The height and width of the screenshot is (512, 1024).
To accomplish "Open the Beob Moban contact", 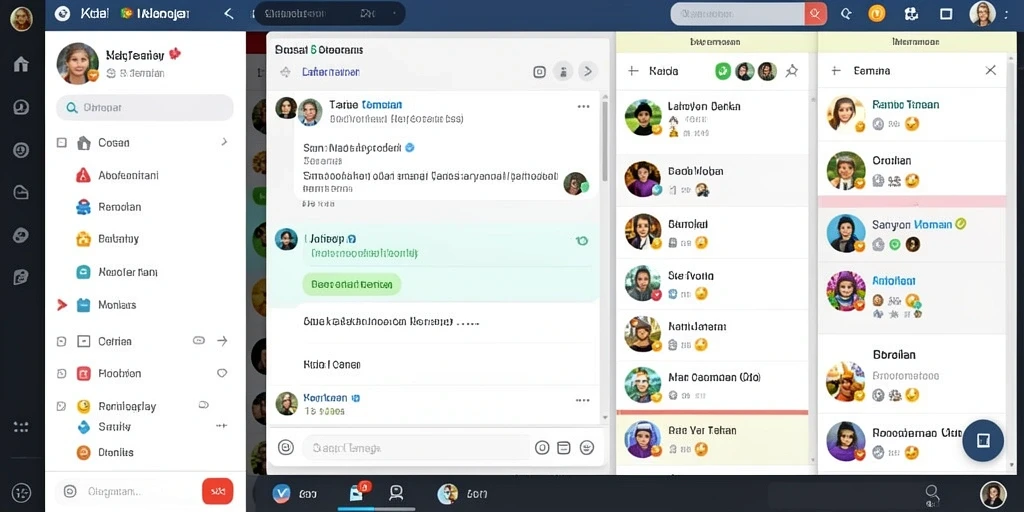I will (712, 181).
